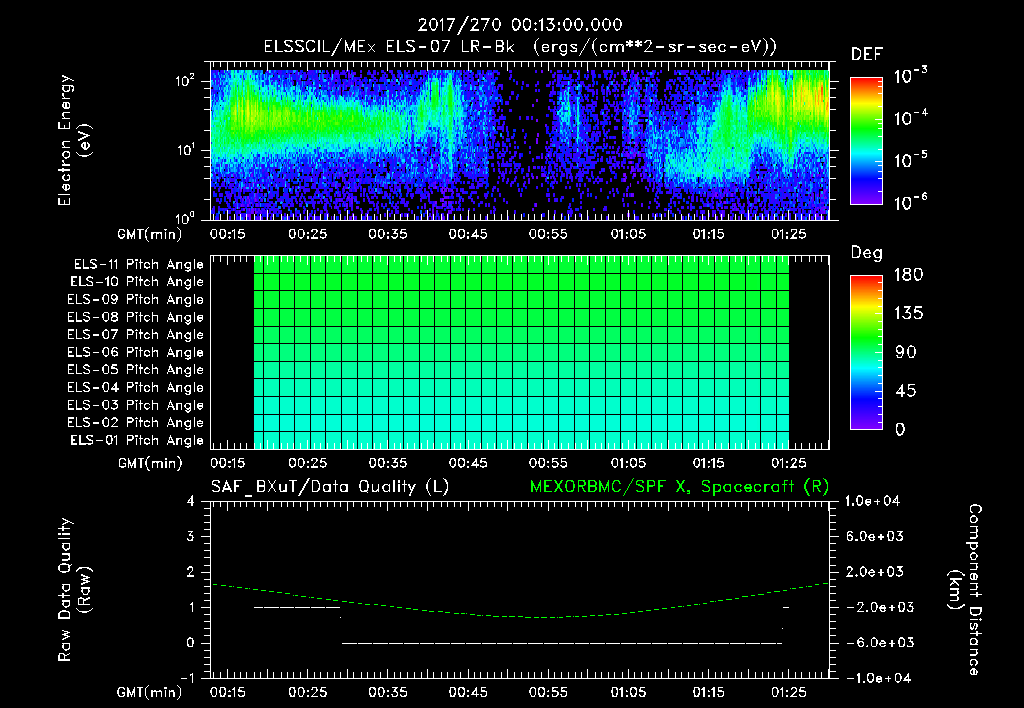Screen dimensions: 1024x708
Task: Click the 1.0e+04 Component Distance tick label
Action: (x=872, y=501)
